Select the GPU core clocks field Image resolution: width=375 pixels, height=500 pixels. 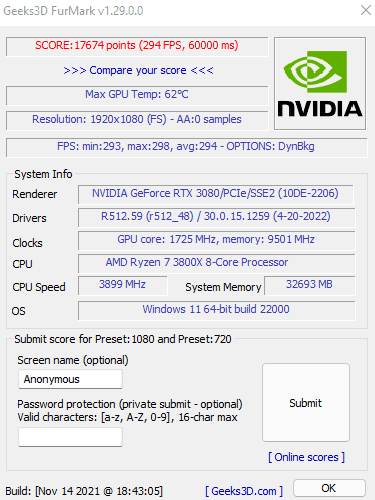[x=217, y=241]
